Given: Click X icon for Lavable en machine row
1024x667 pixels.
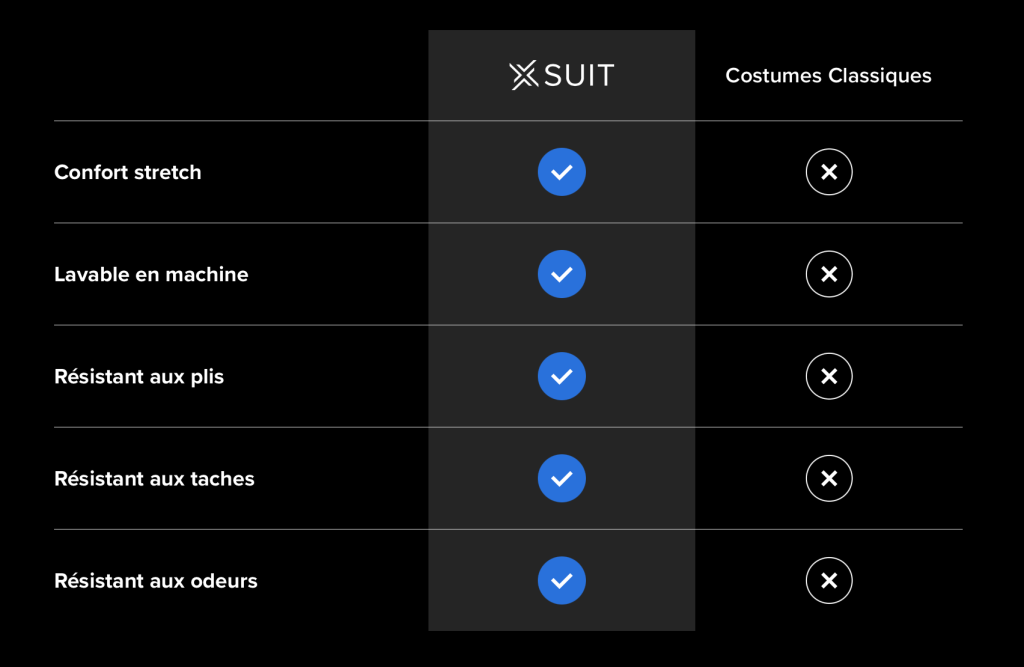Looking at the screenshot, I should 829,274.
